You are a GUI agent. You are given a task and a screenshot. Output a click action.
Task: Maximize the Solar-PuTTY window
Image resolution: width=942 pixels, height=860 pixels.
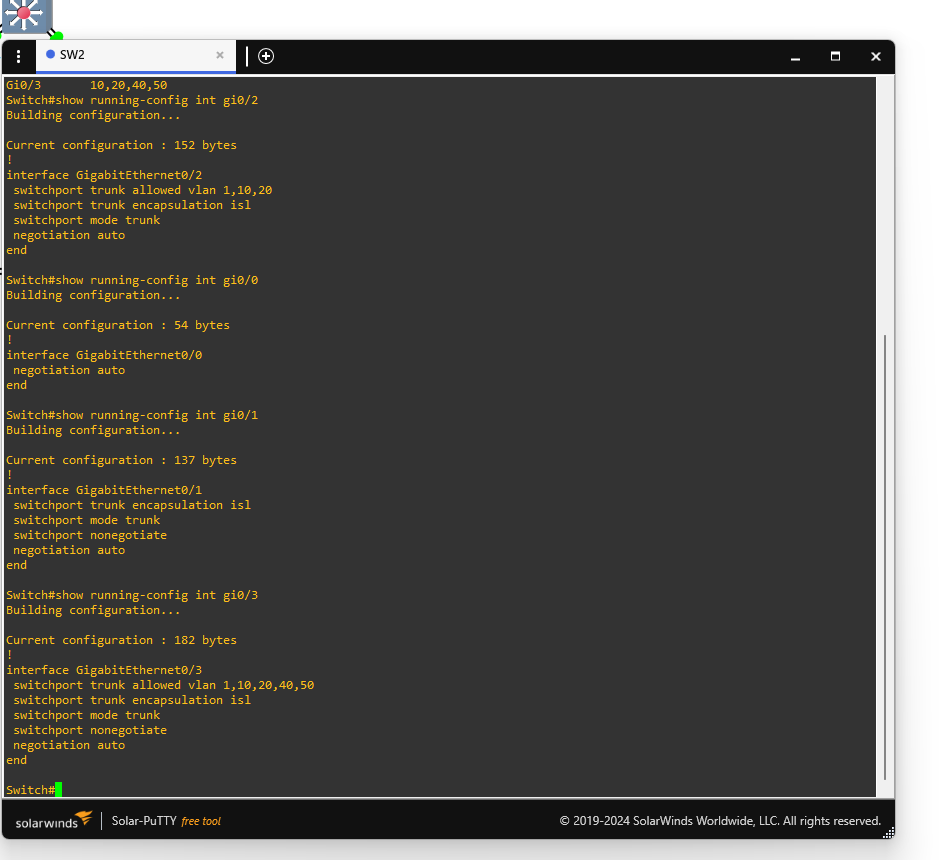[x=835, y=56]
